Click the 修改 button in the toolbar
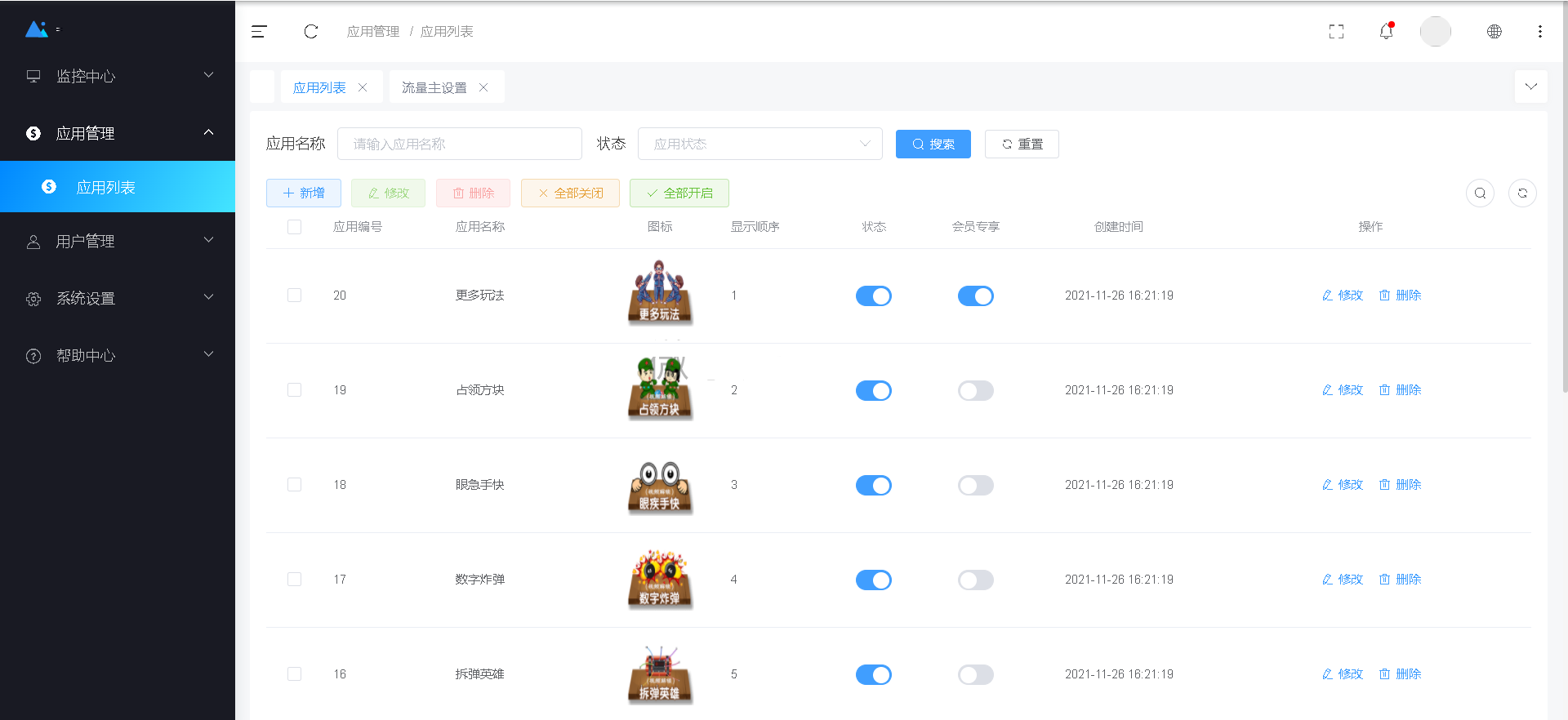Image resolution: width=1568 pixels, height=720 pixels. 388,193
